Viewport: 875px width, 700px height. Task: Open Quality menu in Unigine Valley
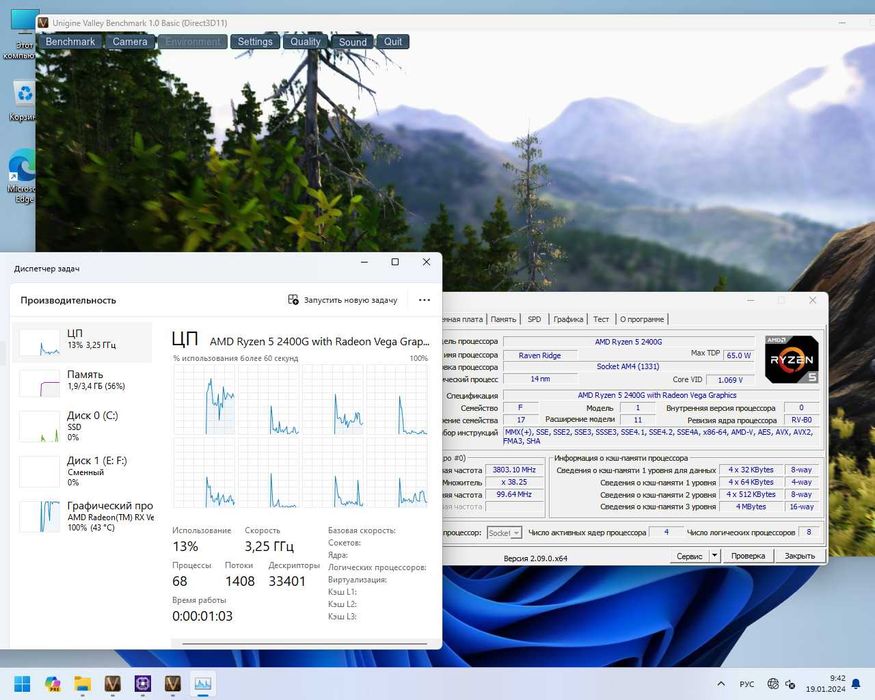point(305,42)
